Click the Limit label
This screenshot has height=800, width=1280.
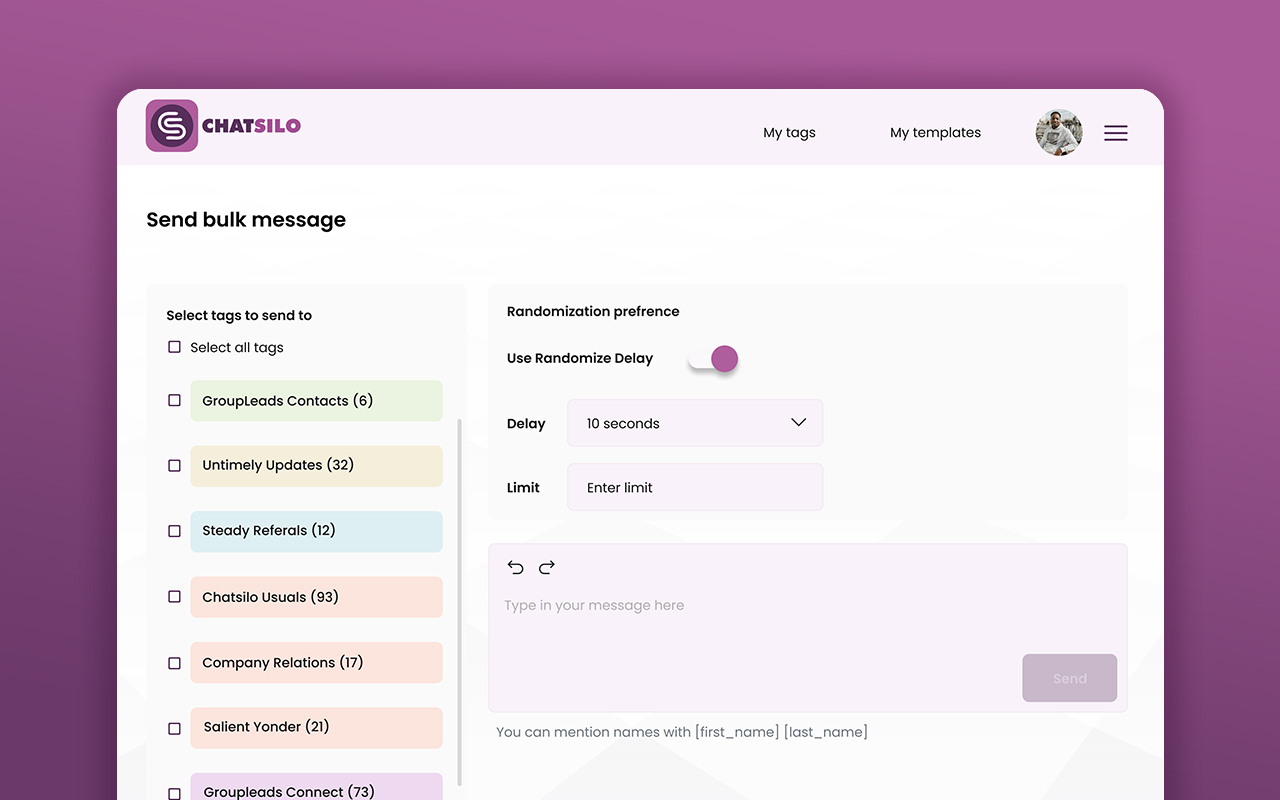pyautogui.click(x=523, y=488)
